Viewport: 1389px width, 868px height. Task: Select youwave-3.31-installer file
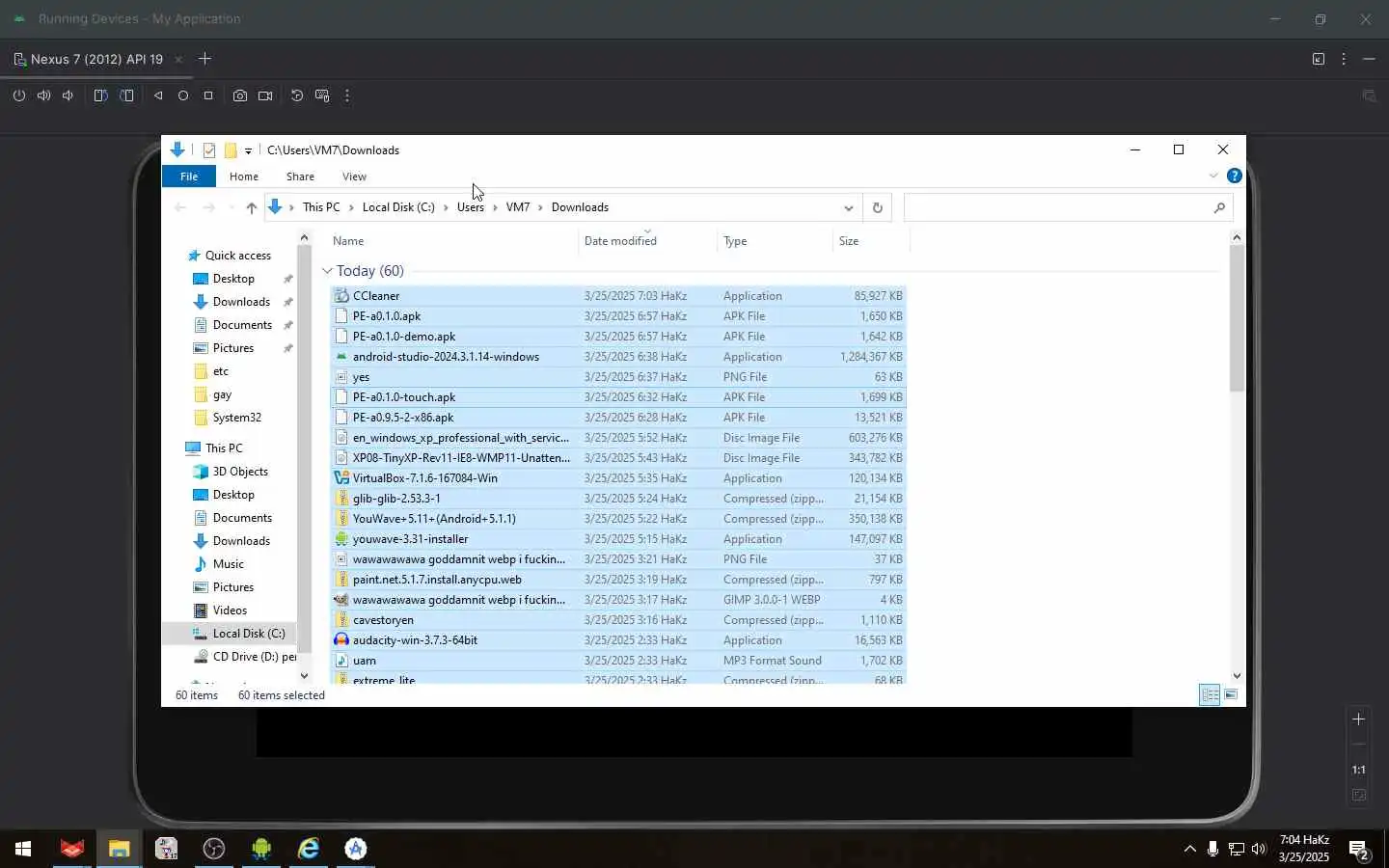tap(618, 539)
